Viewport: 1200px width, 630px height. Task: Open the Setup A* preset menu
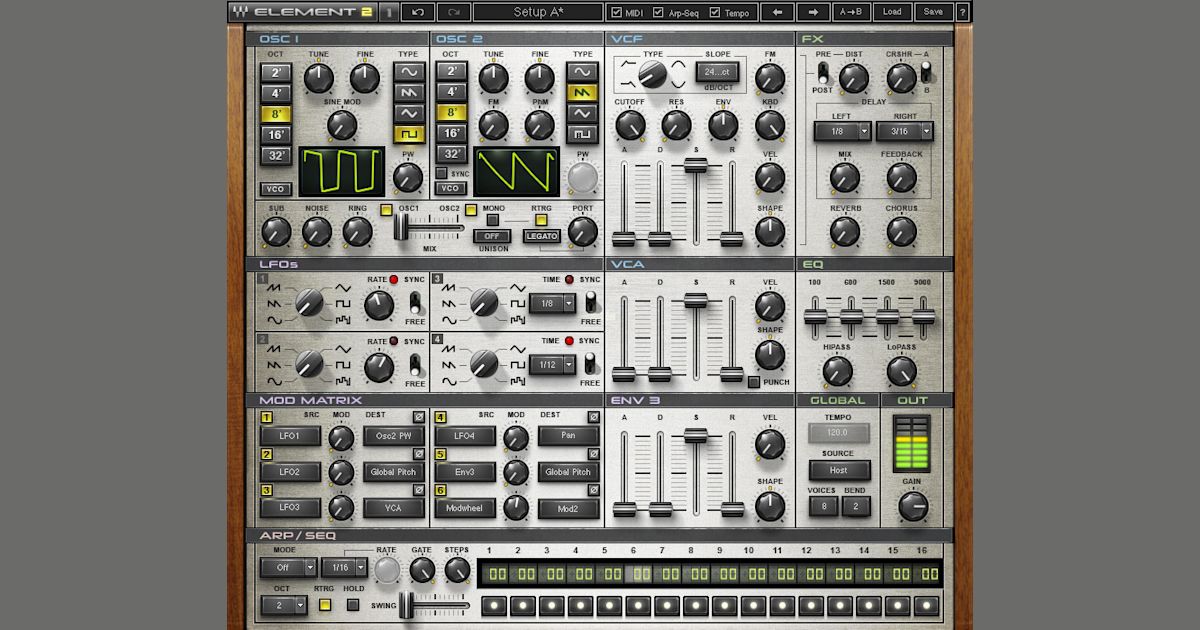pyautogui.click(x=538, y=12)
